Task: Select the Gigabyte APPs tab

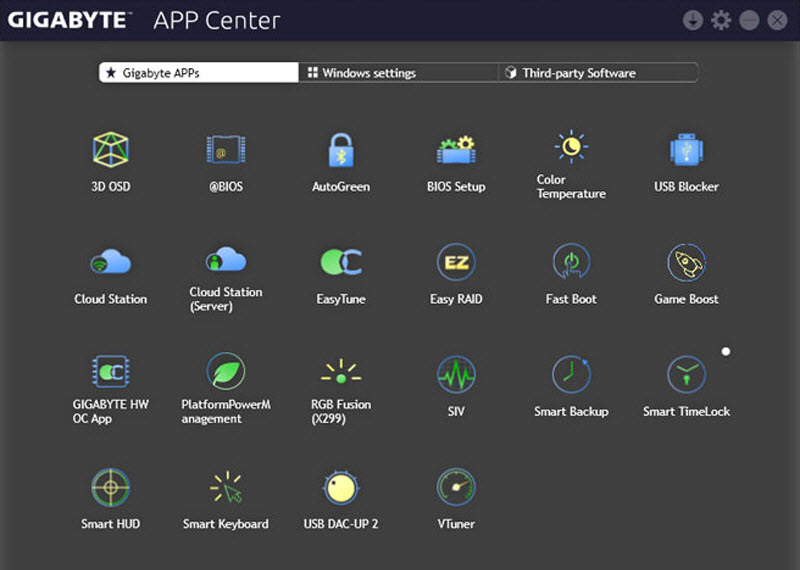Action: pyautogui.click(x=198, y=72)
